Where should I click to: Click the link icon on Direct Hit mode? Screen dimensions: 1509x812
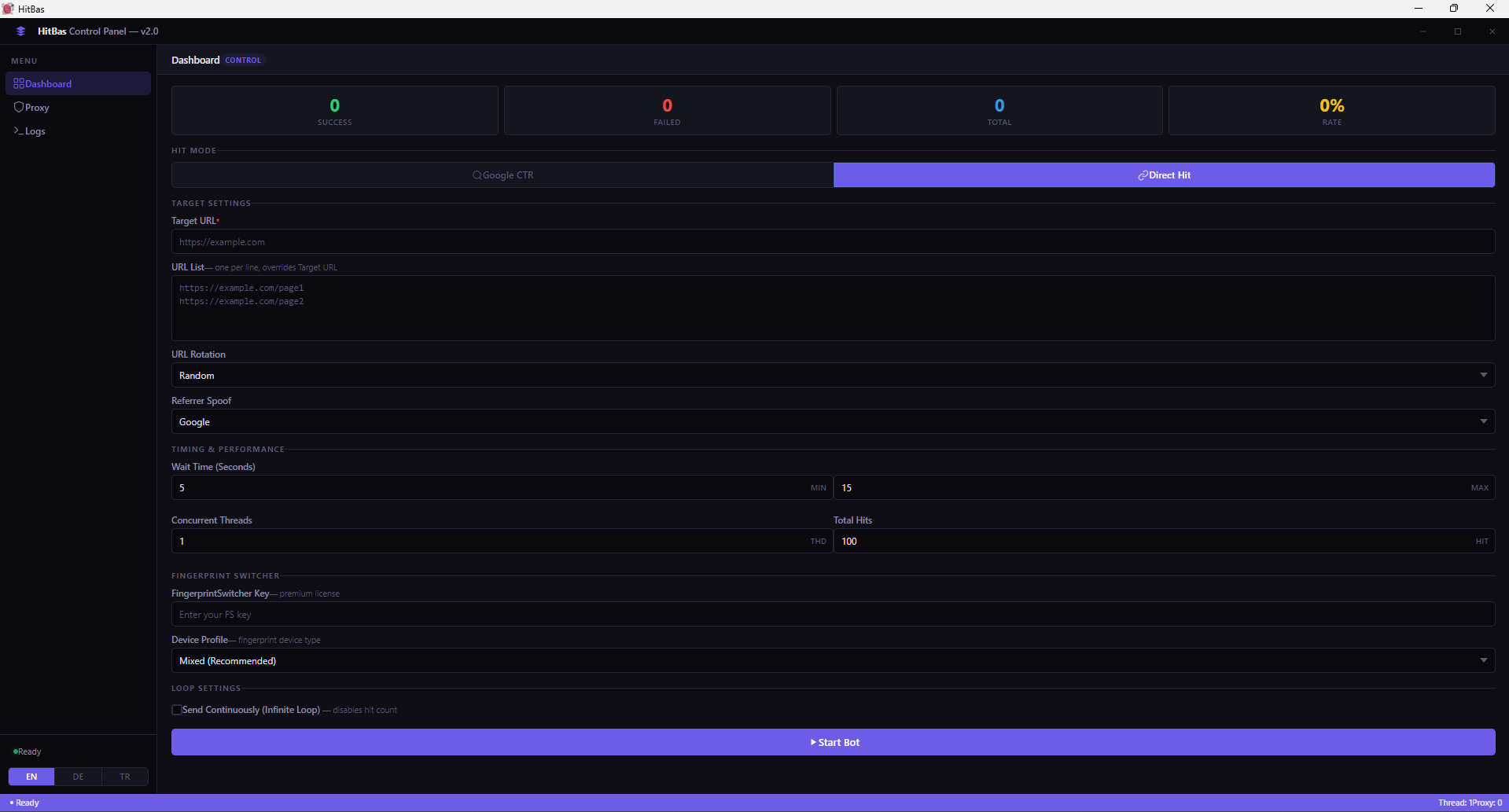point(1142,175)
